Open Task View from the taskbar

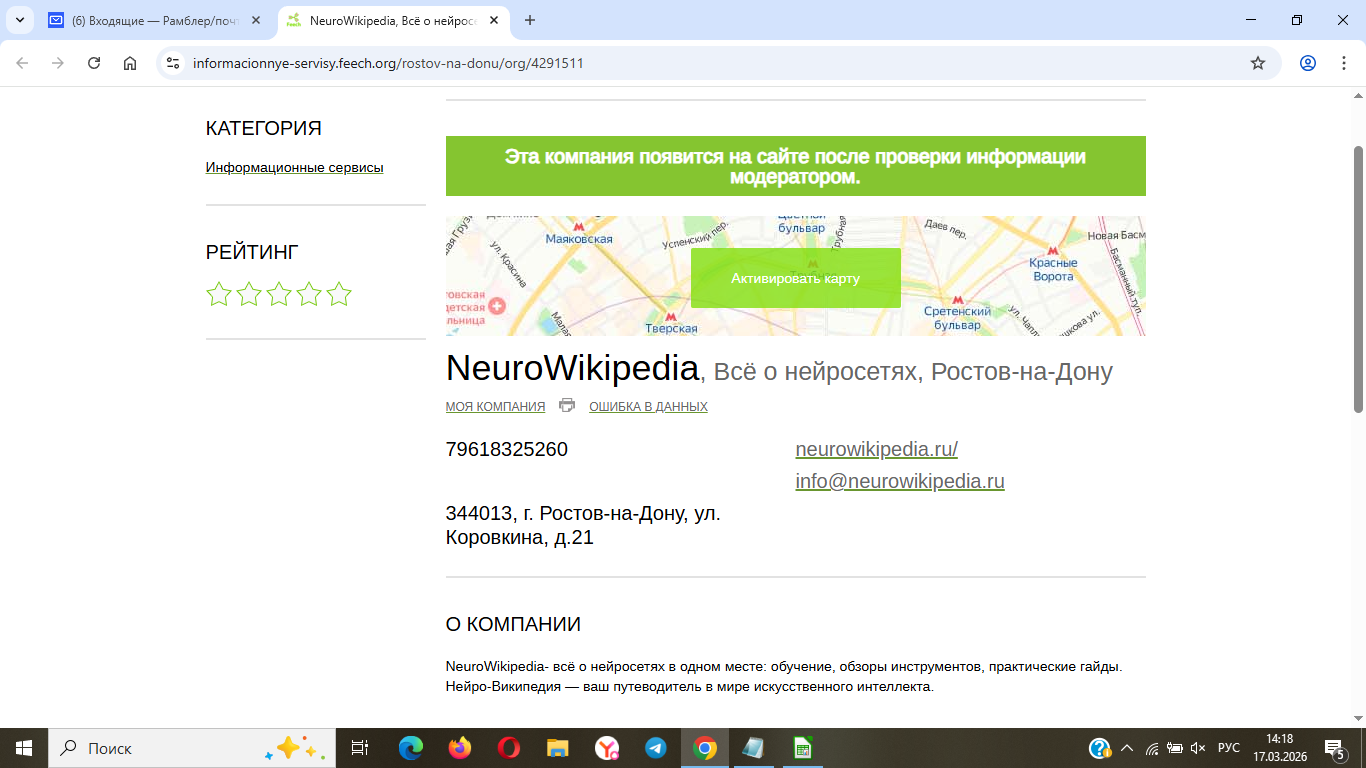coord(360,748)
